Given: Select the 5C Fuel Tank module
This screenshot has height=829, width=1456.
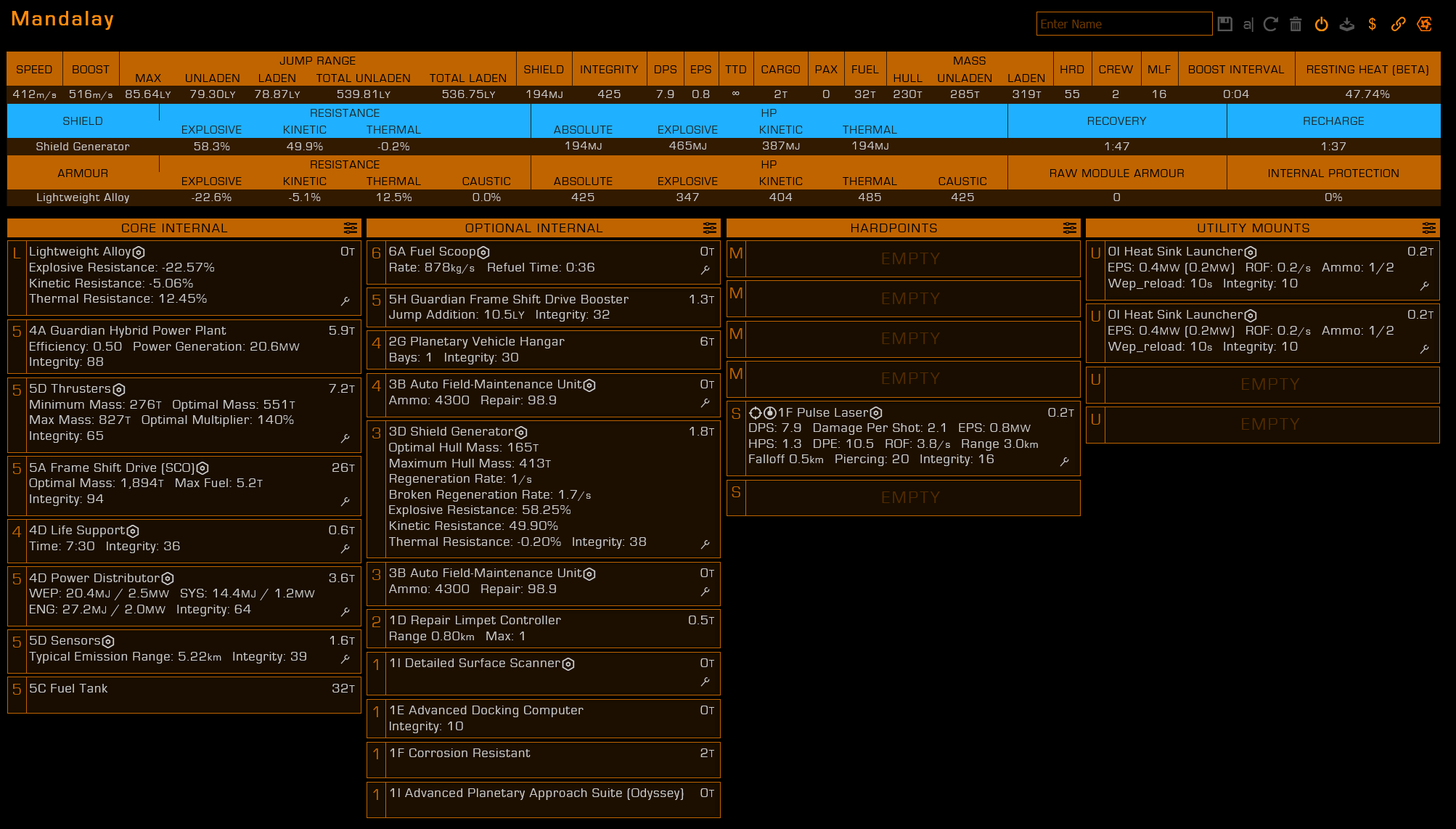Looking at the screenshot, I should (184, 695).
